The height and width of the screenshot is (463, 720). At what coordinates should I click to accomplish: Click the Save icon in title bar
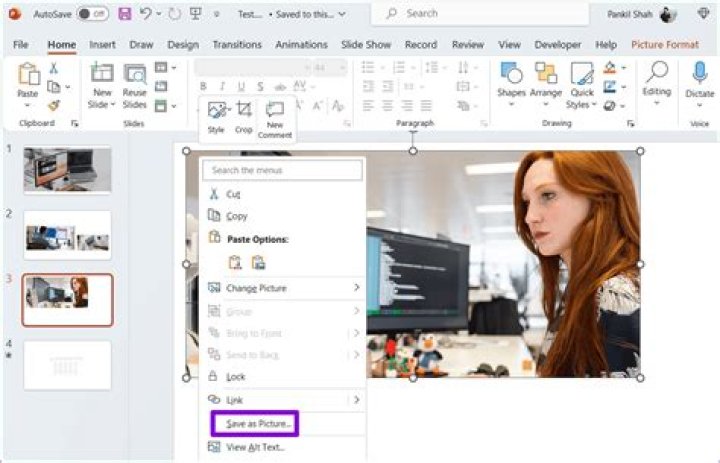click(125, 14)
